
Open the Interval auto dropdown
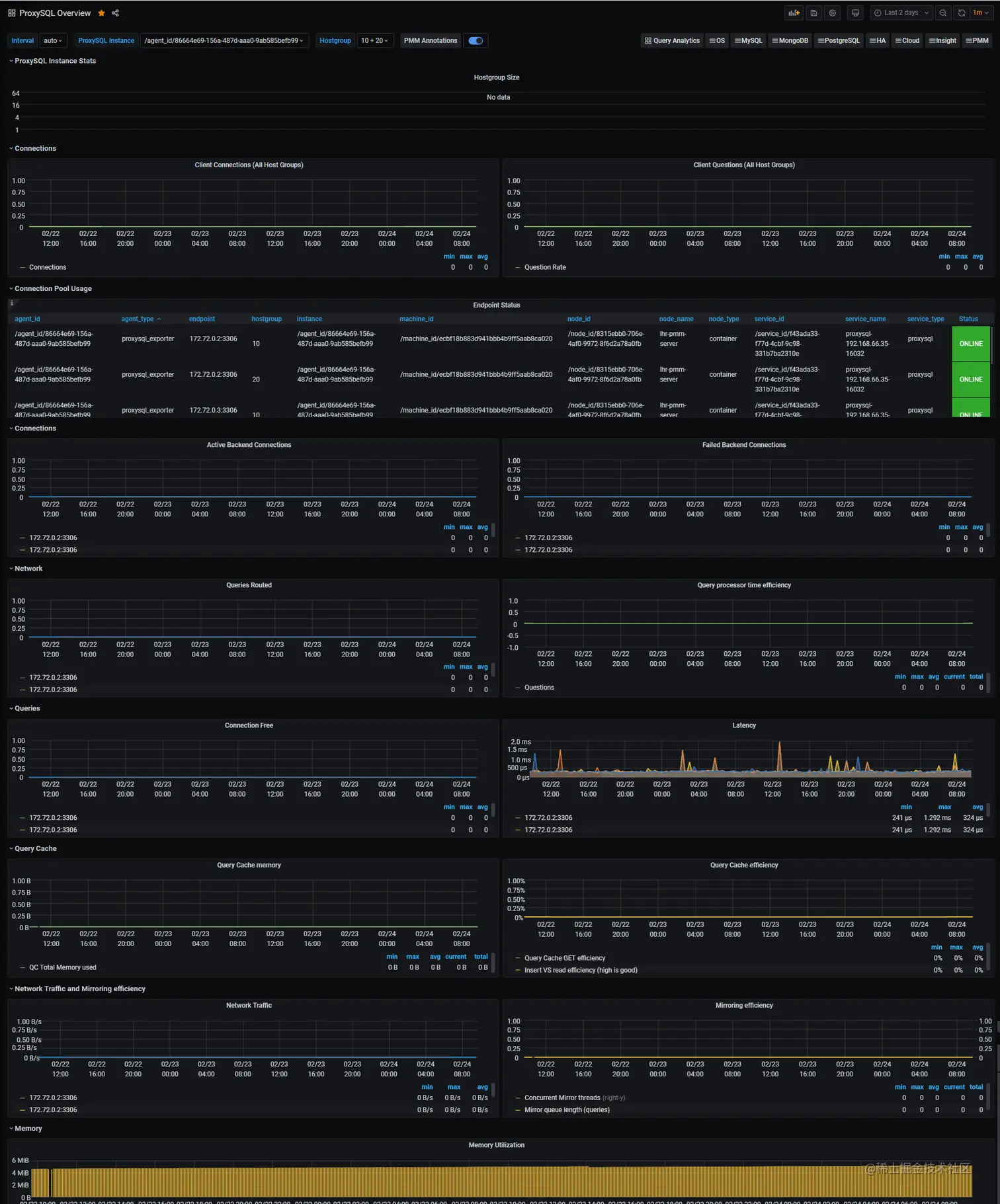(53, 40)
